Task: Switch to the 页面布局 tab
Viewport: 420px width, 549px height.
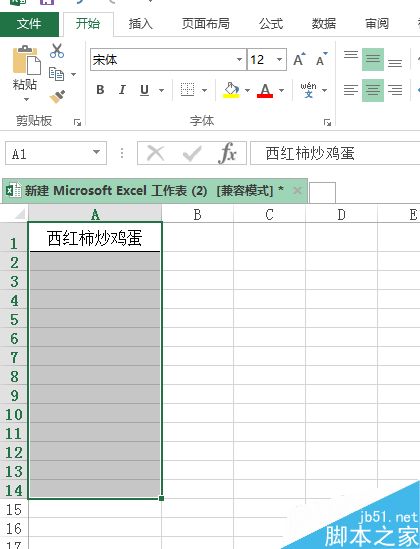Action: coord(205,24)
